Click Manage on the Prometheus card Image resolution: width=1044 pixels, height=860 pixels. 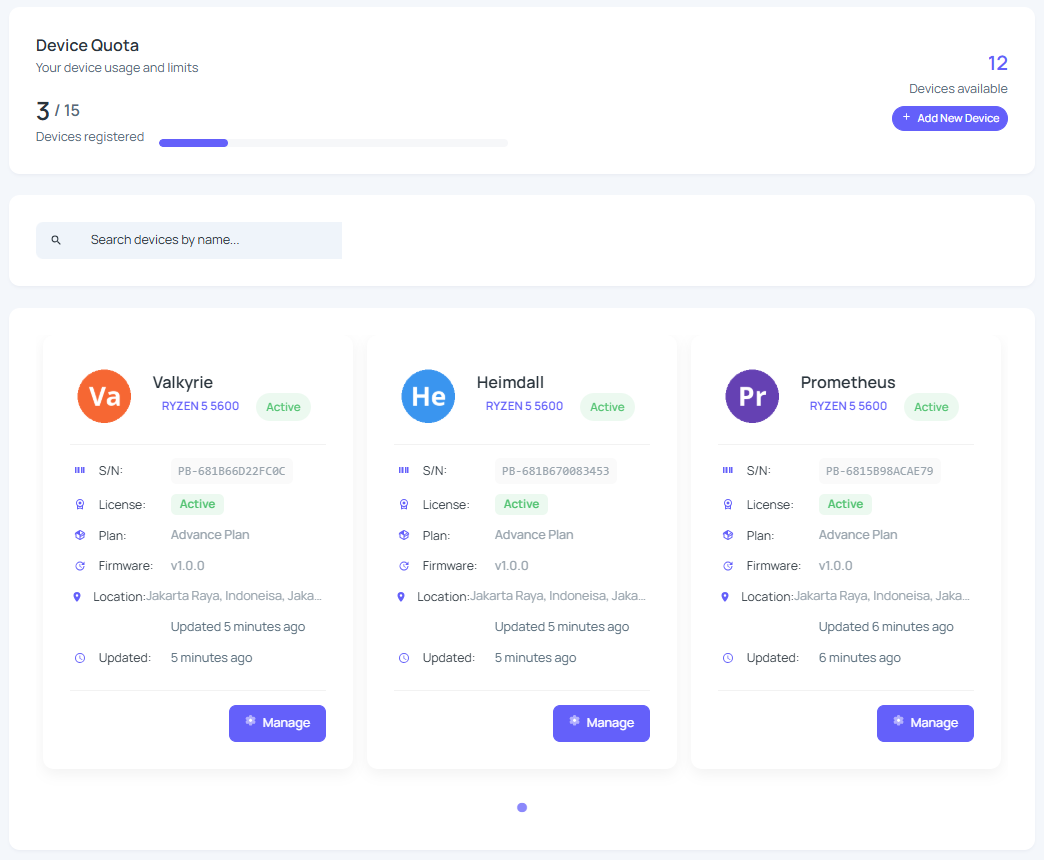tap(925, 722)
